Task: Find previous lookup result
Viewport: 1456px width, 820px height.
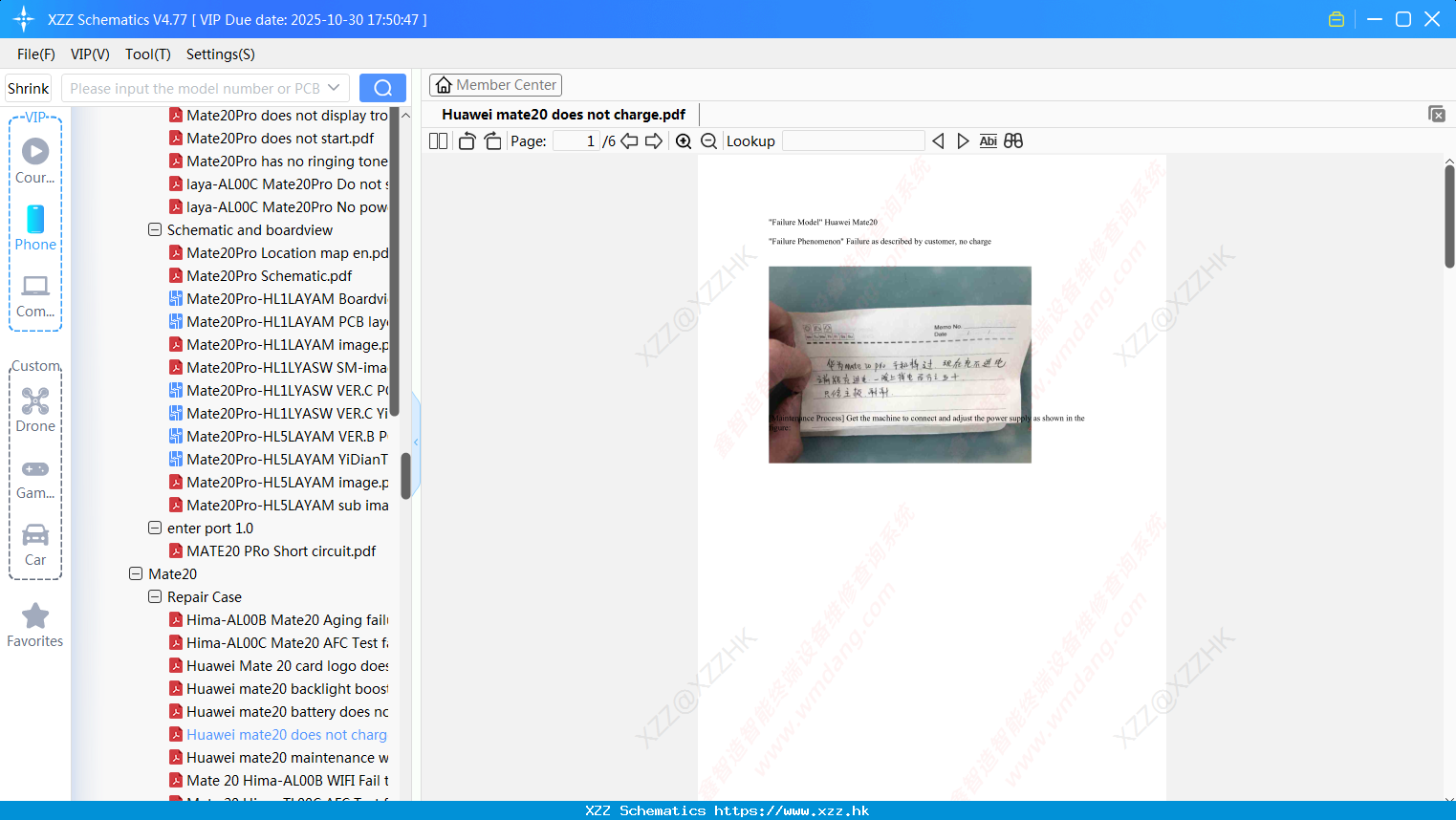Action: pos(938,141)
